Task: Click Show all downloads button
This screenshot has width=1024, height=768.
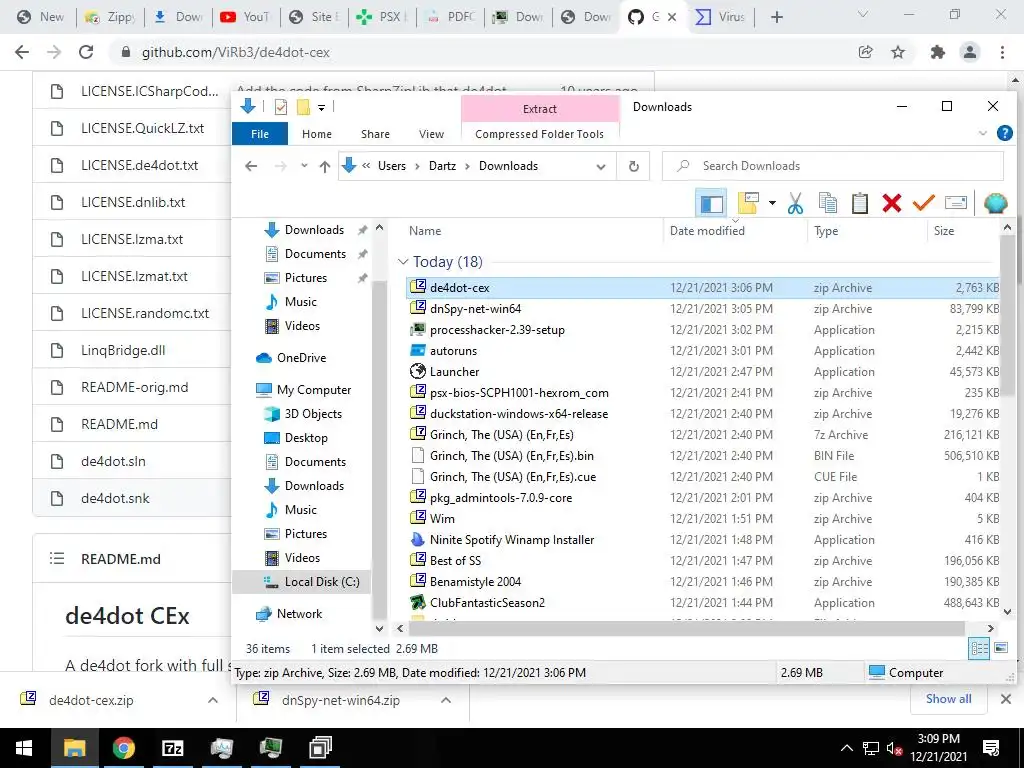Action: 948,699
